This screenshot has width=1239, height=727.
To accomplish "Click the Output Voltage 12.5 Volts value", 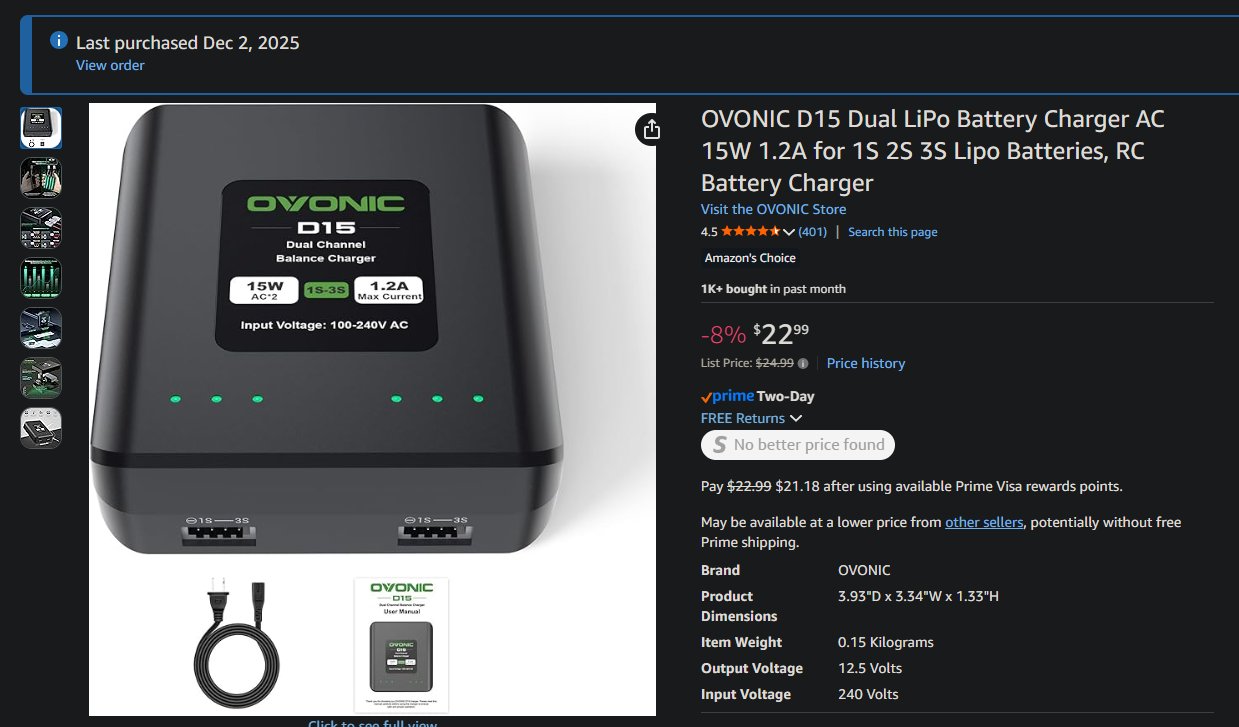I will point(869,668).
